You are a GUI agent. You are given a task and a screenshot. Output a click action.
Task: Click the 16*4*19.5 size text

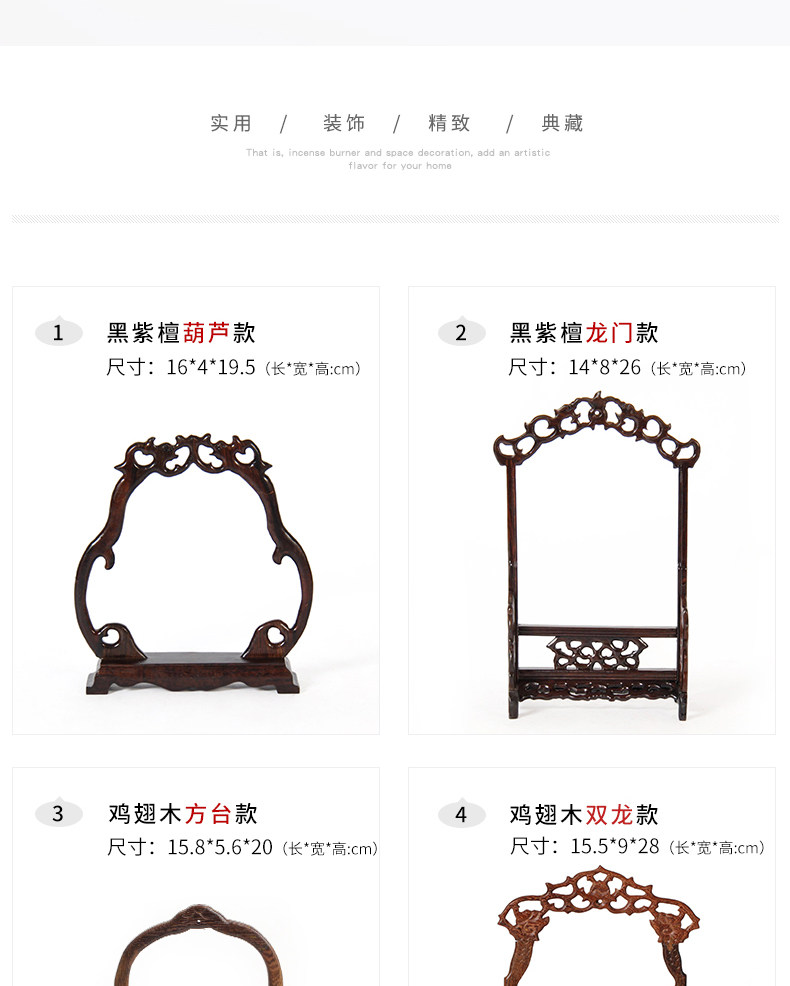(x=211, y=367)
